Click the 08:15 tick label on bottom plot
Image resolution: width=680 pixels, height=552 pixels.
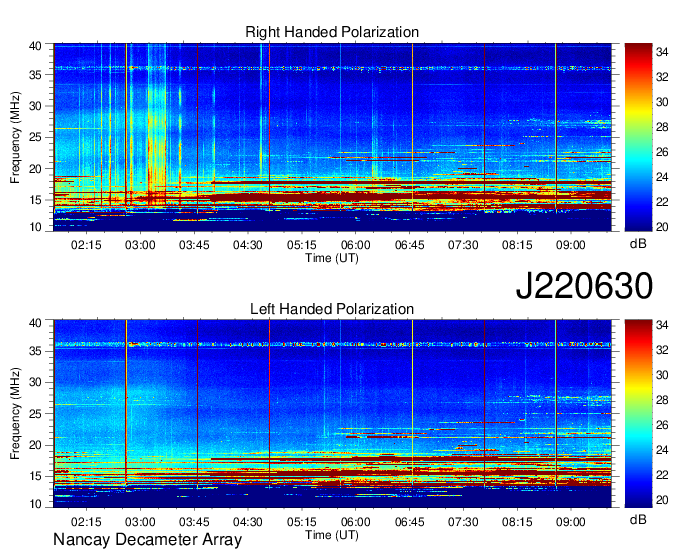click(517, 522)
